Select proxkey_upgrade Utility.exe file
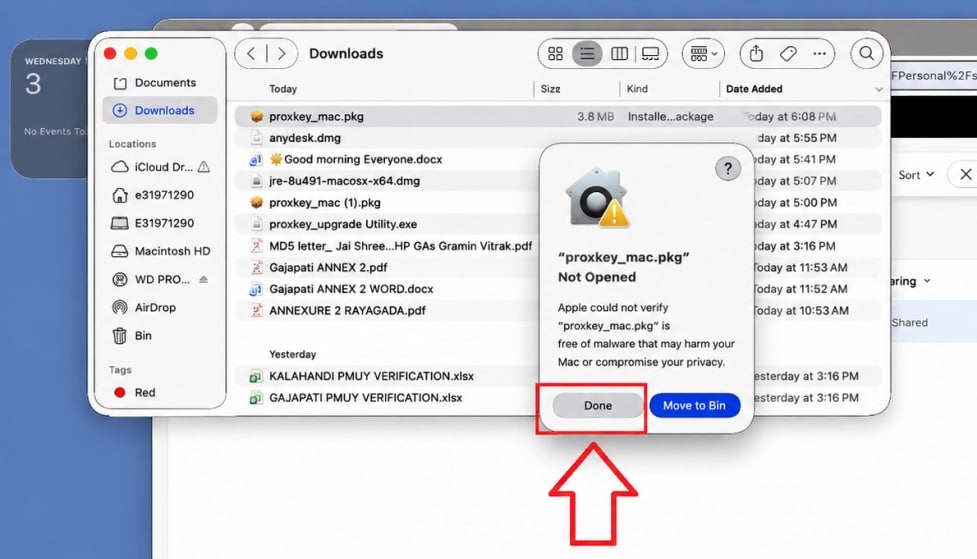The height and width of the screenshot is (559, 977). [x=343, y=224]
